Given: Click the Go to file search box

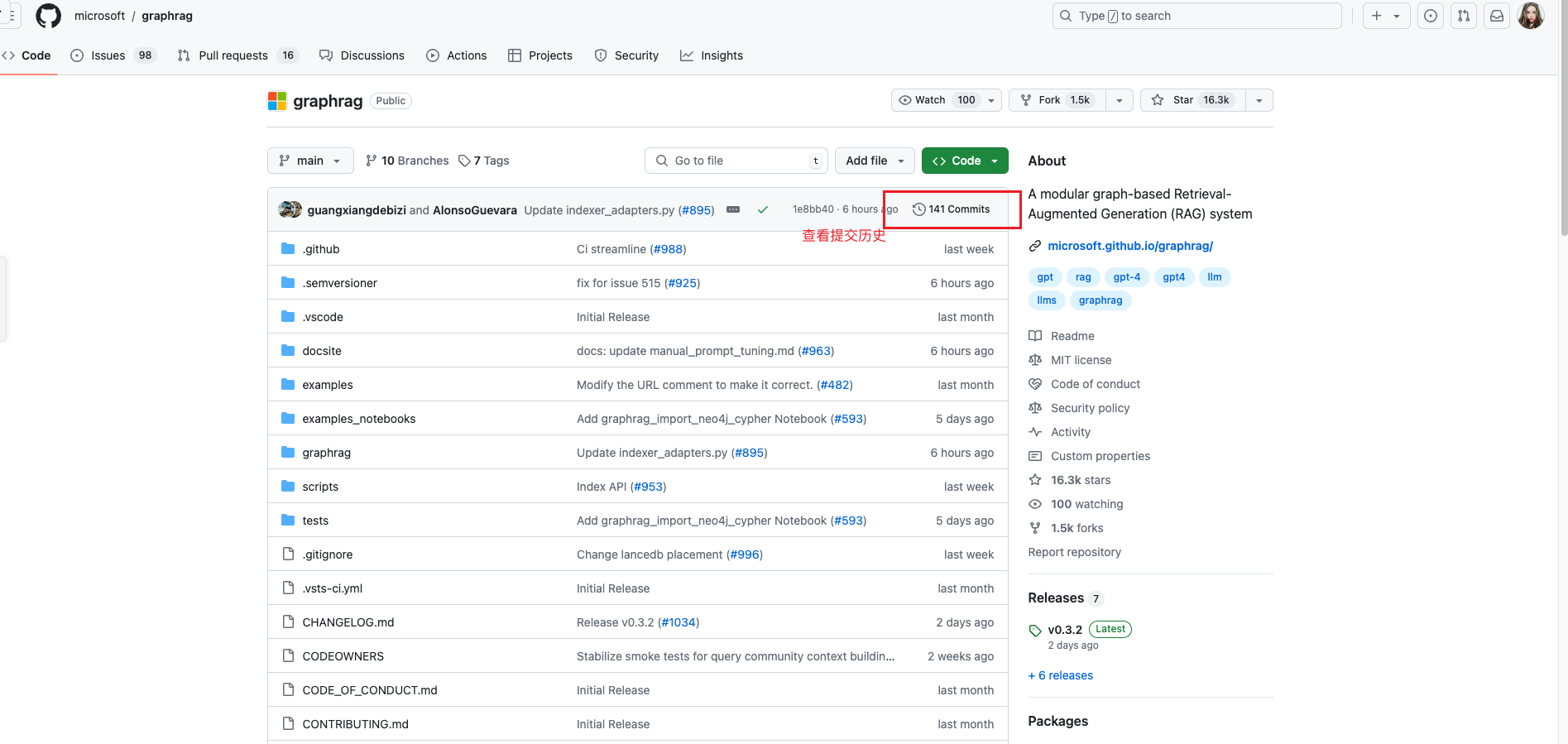Looking at the screenshot, I should [736, 161].
